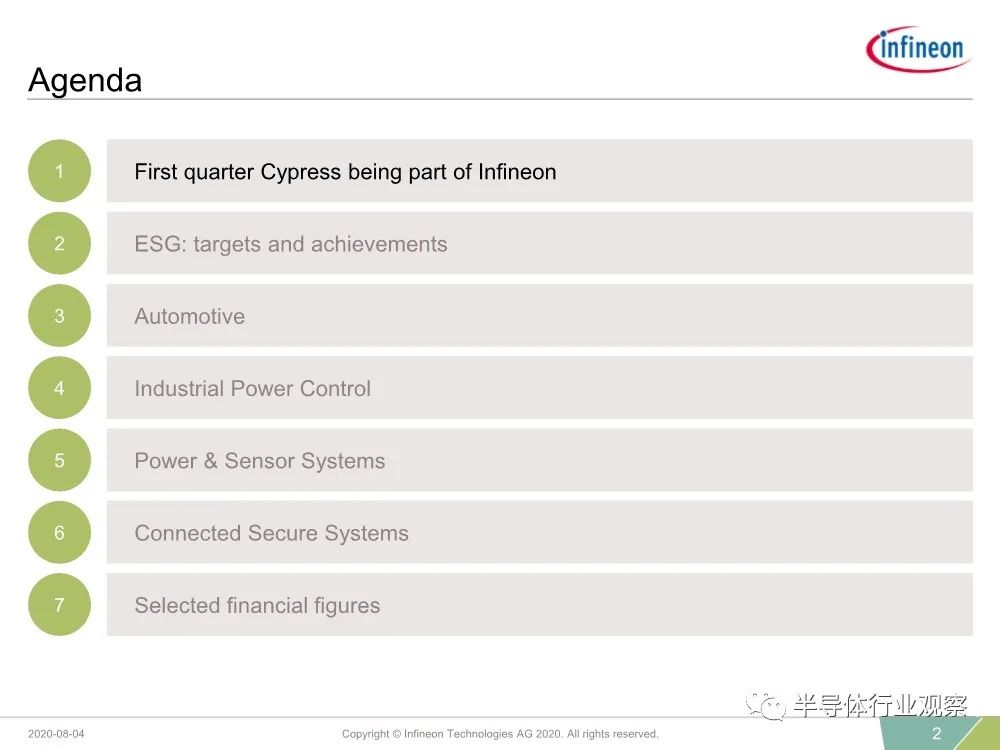Screen dimensions: 1000x750
Task: Select Selected financial figures item
Action: (540, 605)
